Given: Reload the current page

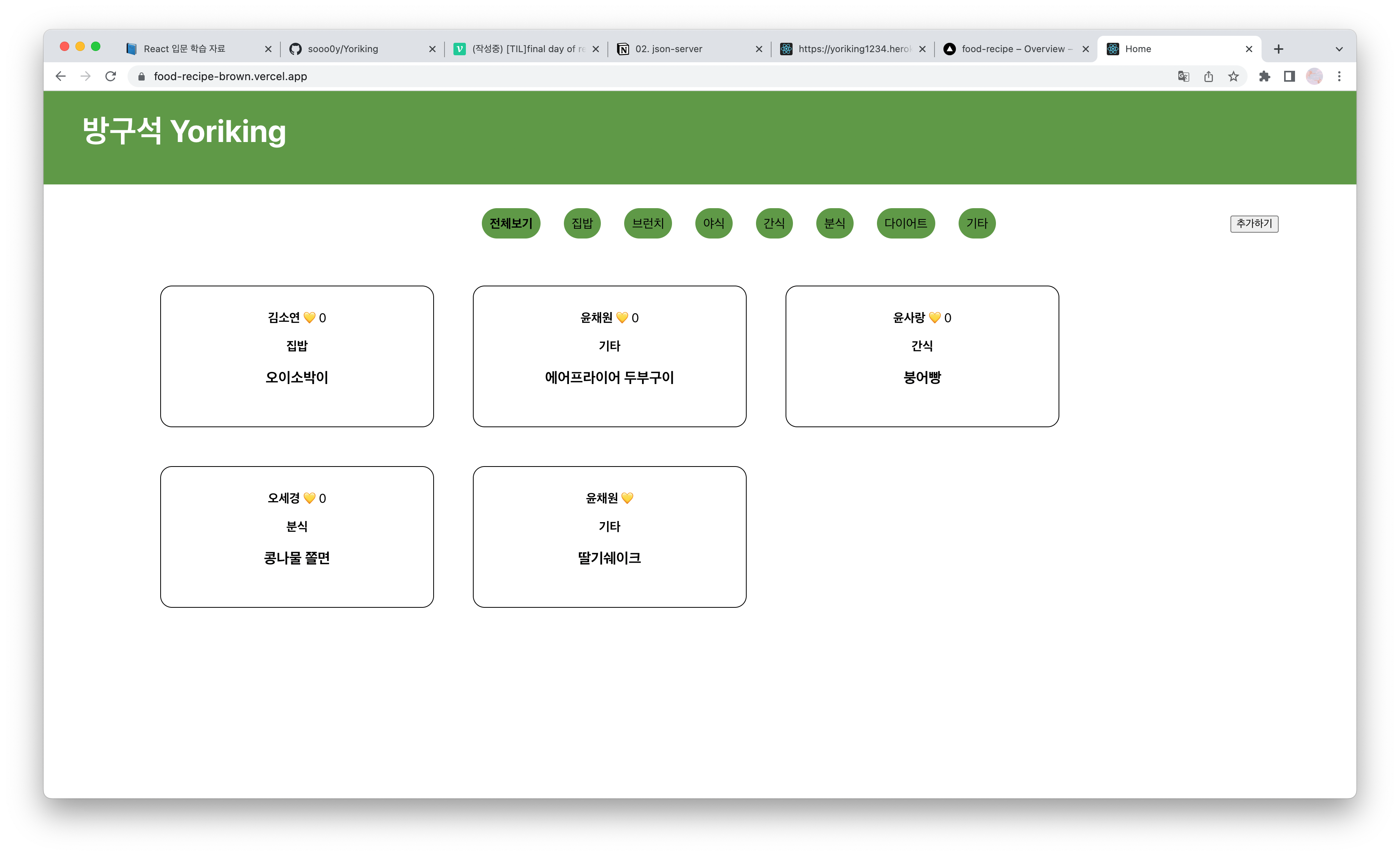Looking at the screenshot, I should (x=110, y=75).
